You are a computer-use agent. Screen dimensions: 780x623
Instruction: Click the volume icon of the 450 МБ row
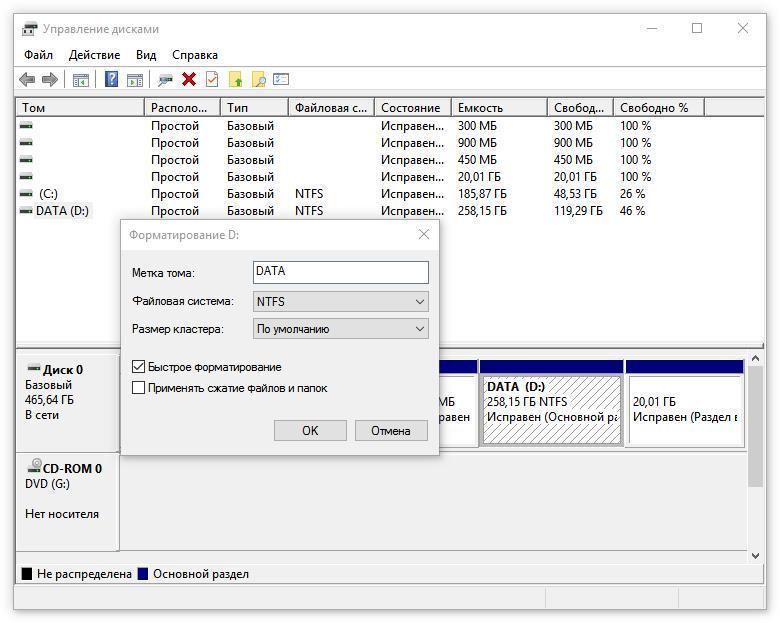tap(26, 160)
